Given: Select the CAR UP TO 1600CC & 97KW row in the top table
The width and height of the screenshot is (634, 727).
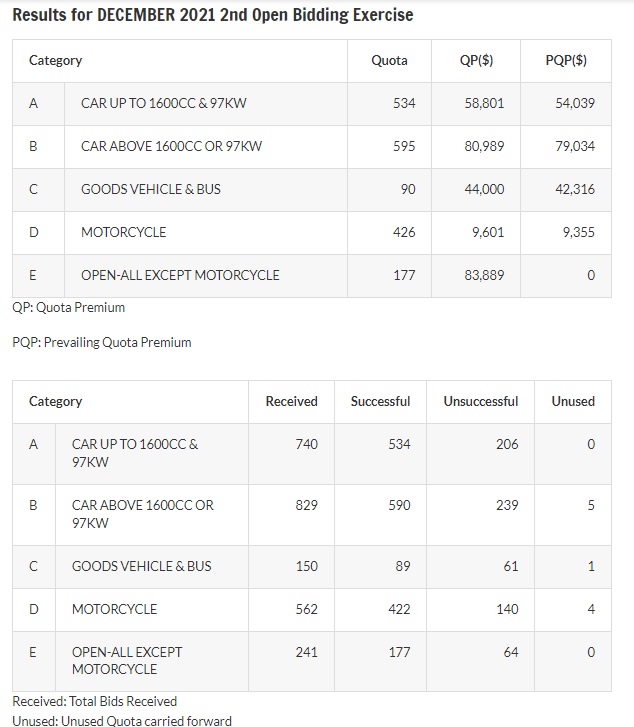Looking at the screenshot, I should click(312, 103).
